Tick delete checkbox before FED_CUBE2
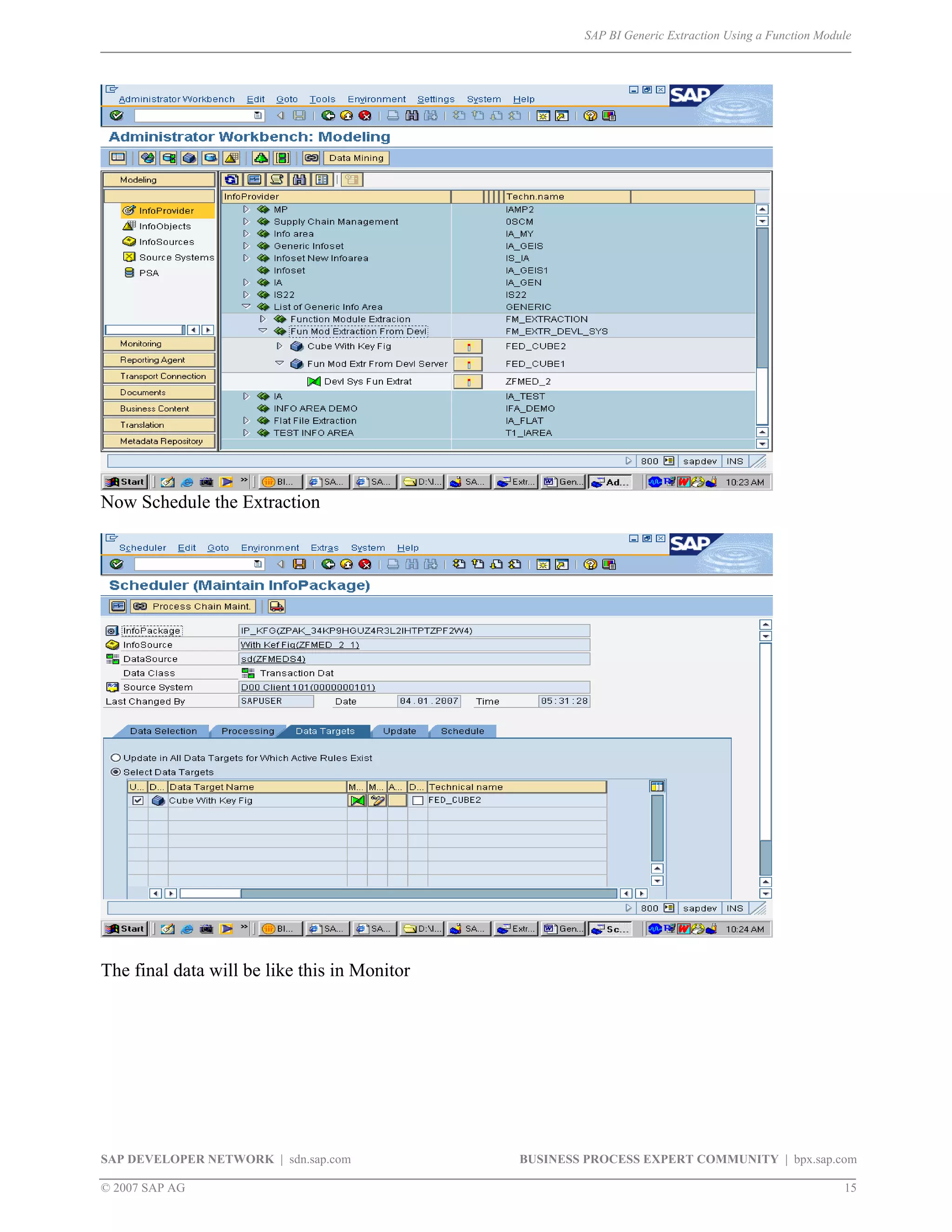952x1232 pixels. tap(418, 801)
